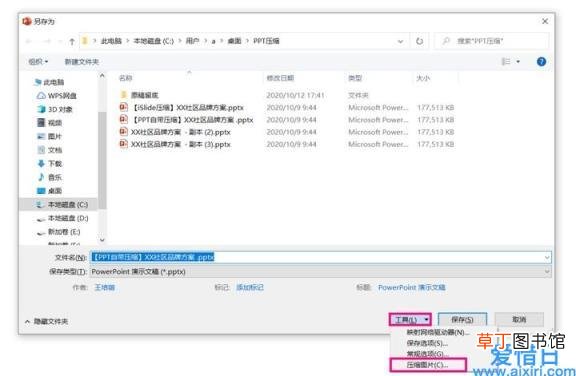Expand the 文件名 dropdown arrow
Screen dimensions: 576x376
547,257
